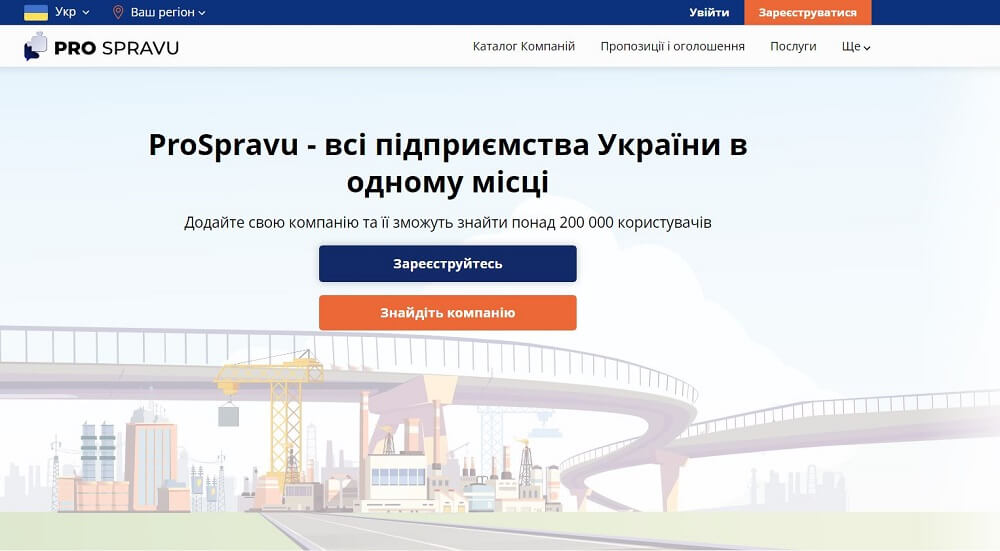The height and width of the screenshot is (551, 1000).
Task: Click the text about 200 000 користувачів
Action: pyautogui.click(x=448, y=223)
